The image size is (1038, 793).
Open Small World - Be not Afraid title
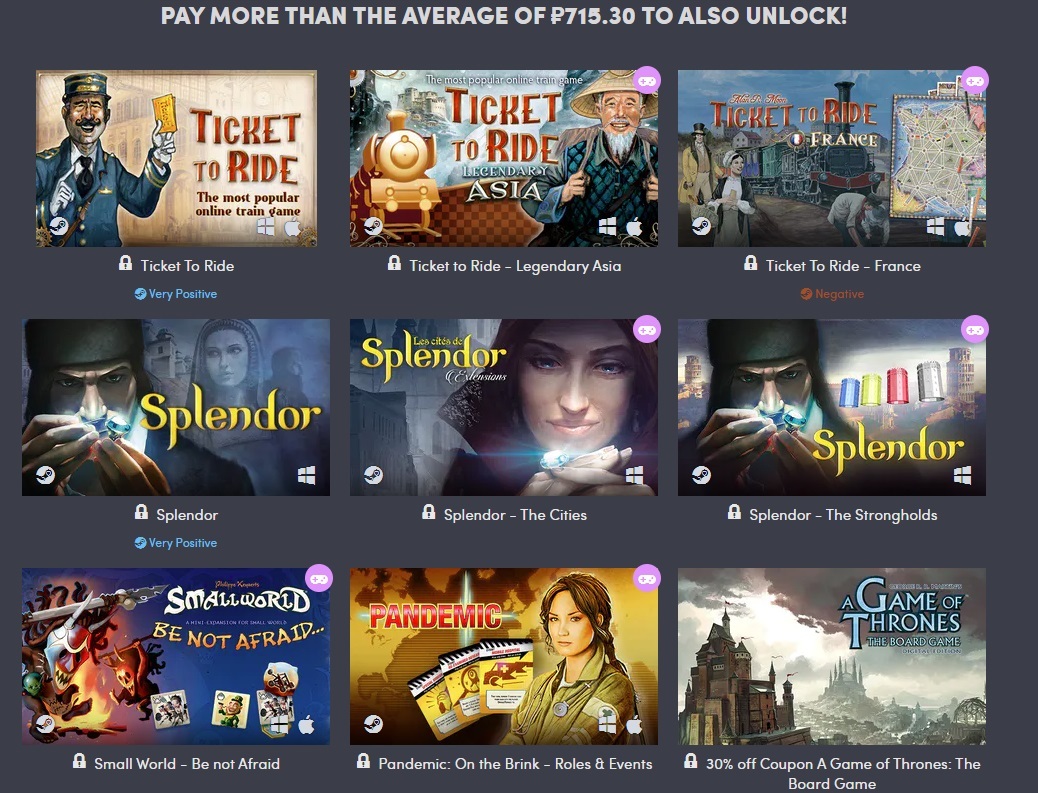(x=187, y=764)
